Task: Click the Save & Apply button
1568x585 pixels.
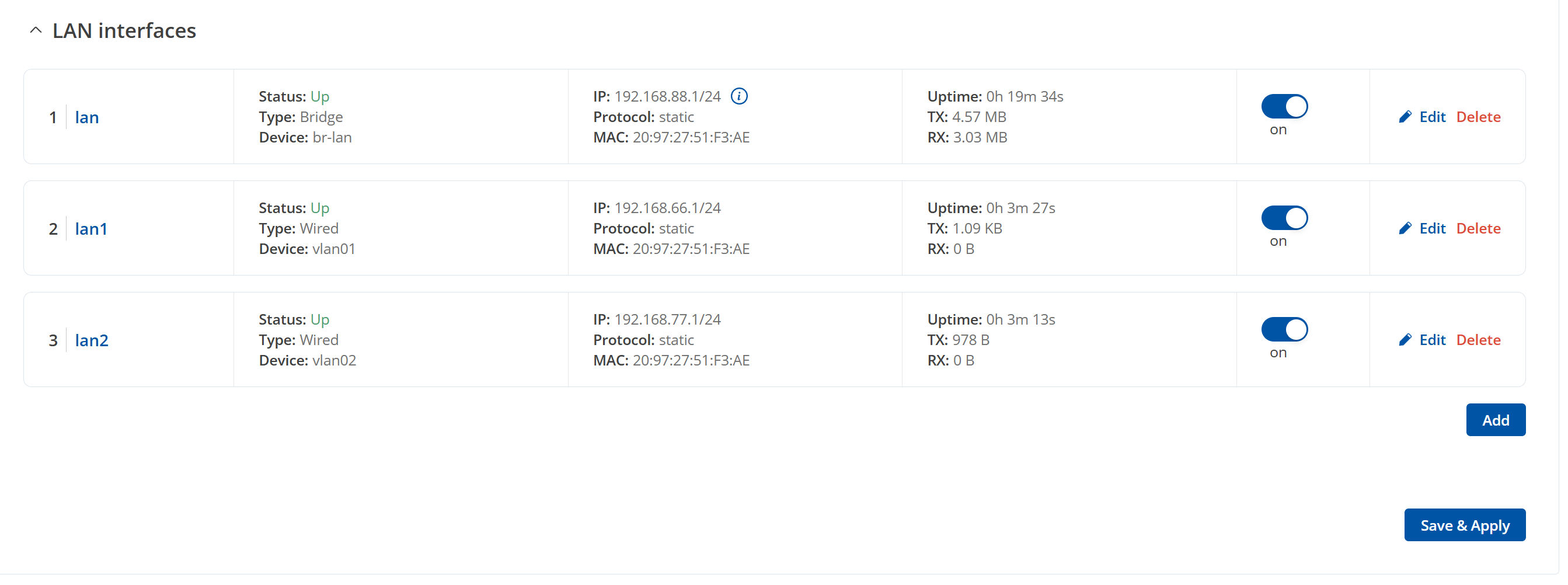Action: point(1465,525)
